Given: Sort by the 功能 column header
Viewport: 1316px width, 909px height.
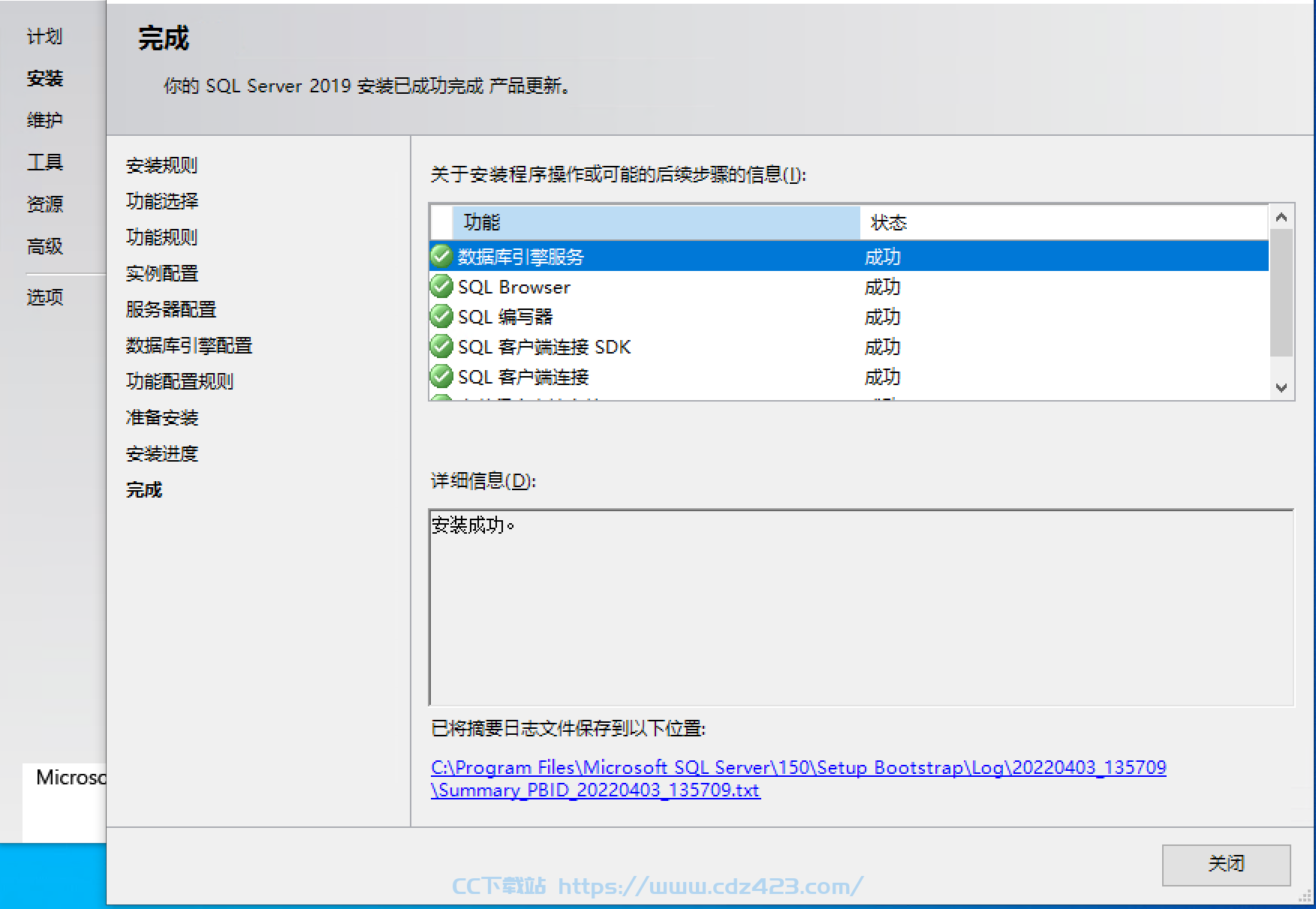Looking at the screenshot, I should 656,222.
